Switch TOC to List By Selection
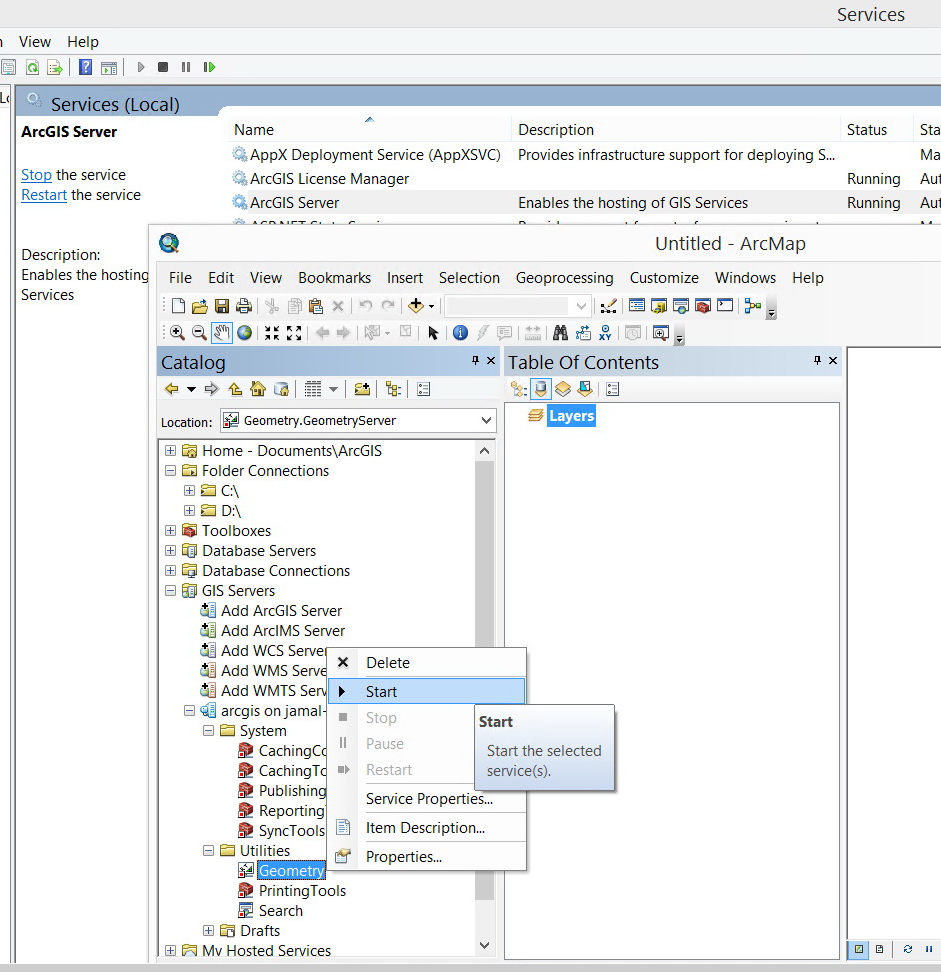941x972 pixels. point(585,389)
